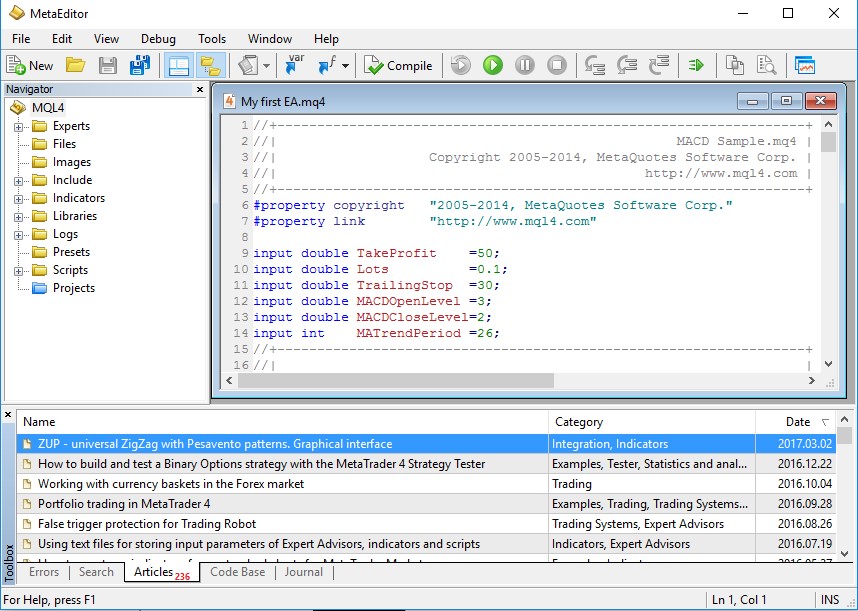Click the Step Into debug icon
The height and width of the screenshot is (611, 858).
click(x=595, y=66)
